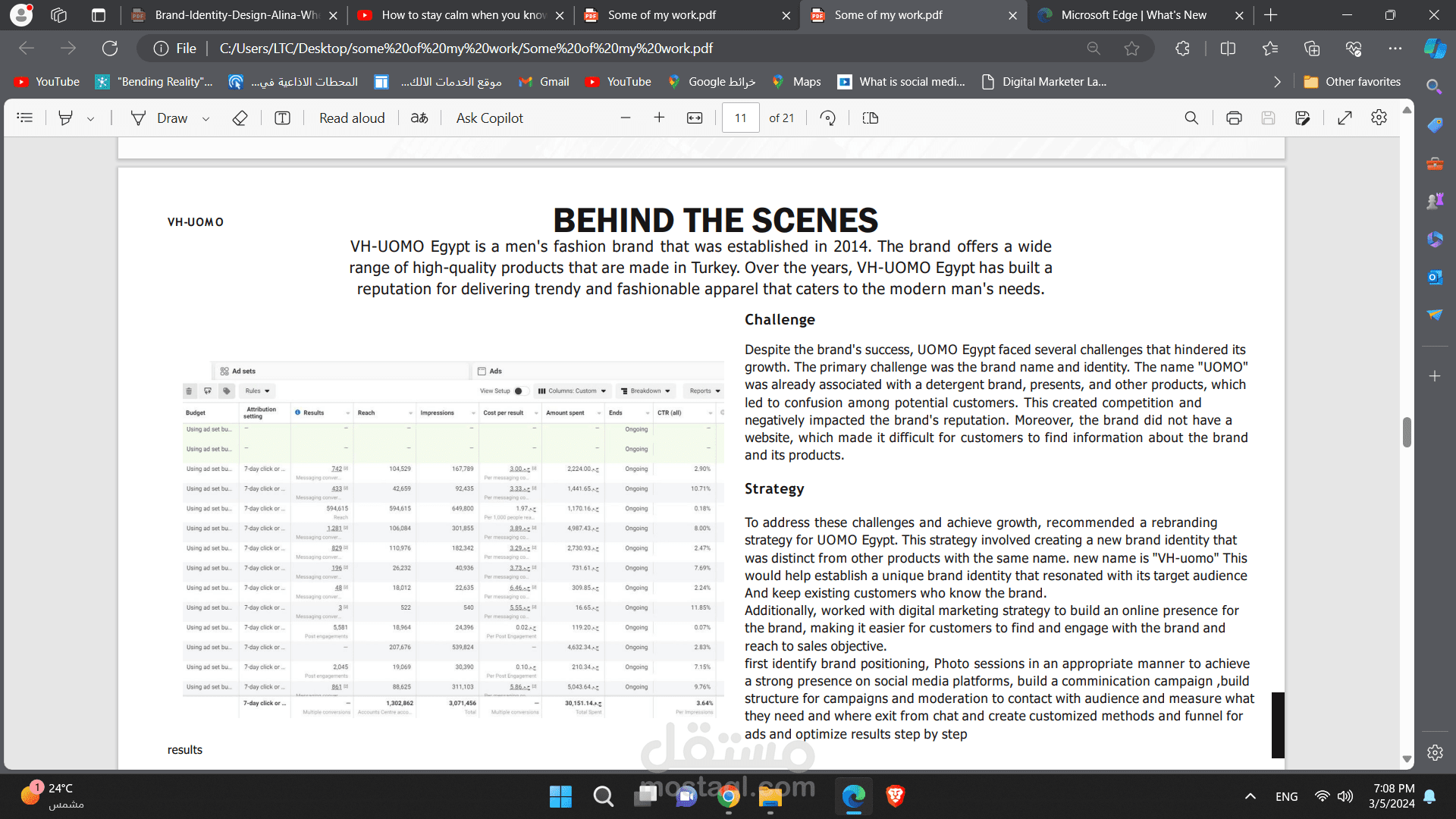1456x819 pixels.
Task: Print the PDF document
Action: (x=1234, y=118)
